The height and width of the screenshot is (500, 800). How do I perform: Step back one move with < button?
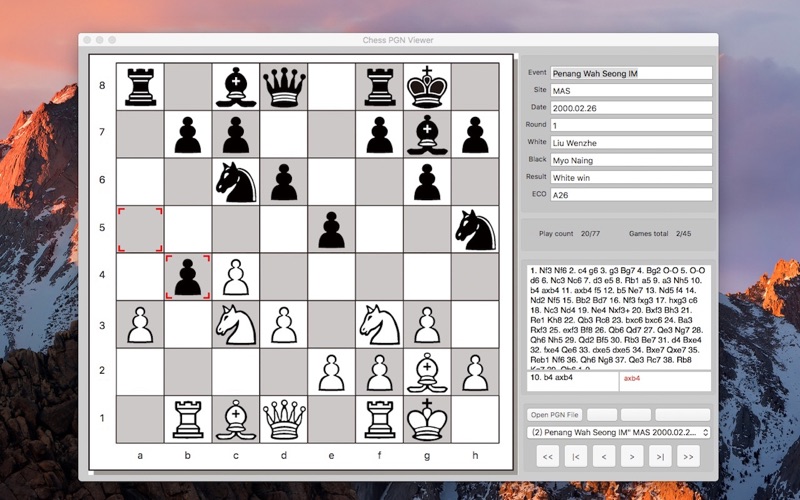pyautogui.click(x=604, y=457)
